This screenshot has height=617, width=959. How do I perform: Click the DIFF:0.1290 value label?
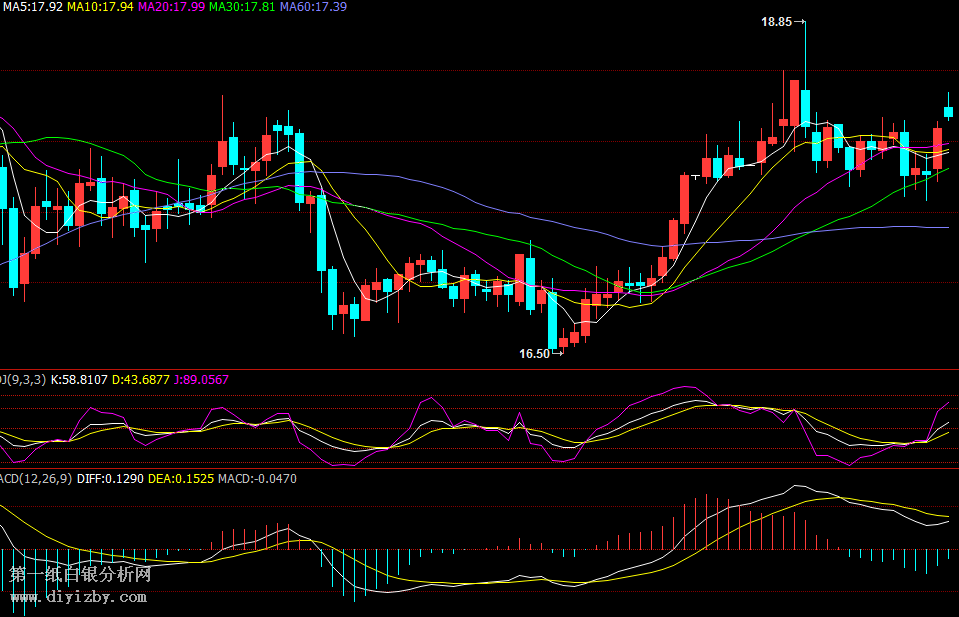pos(109,479)
